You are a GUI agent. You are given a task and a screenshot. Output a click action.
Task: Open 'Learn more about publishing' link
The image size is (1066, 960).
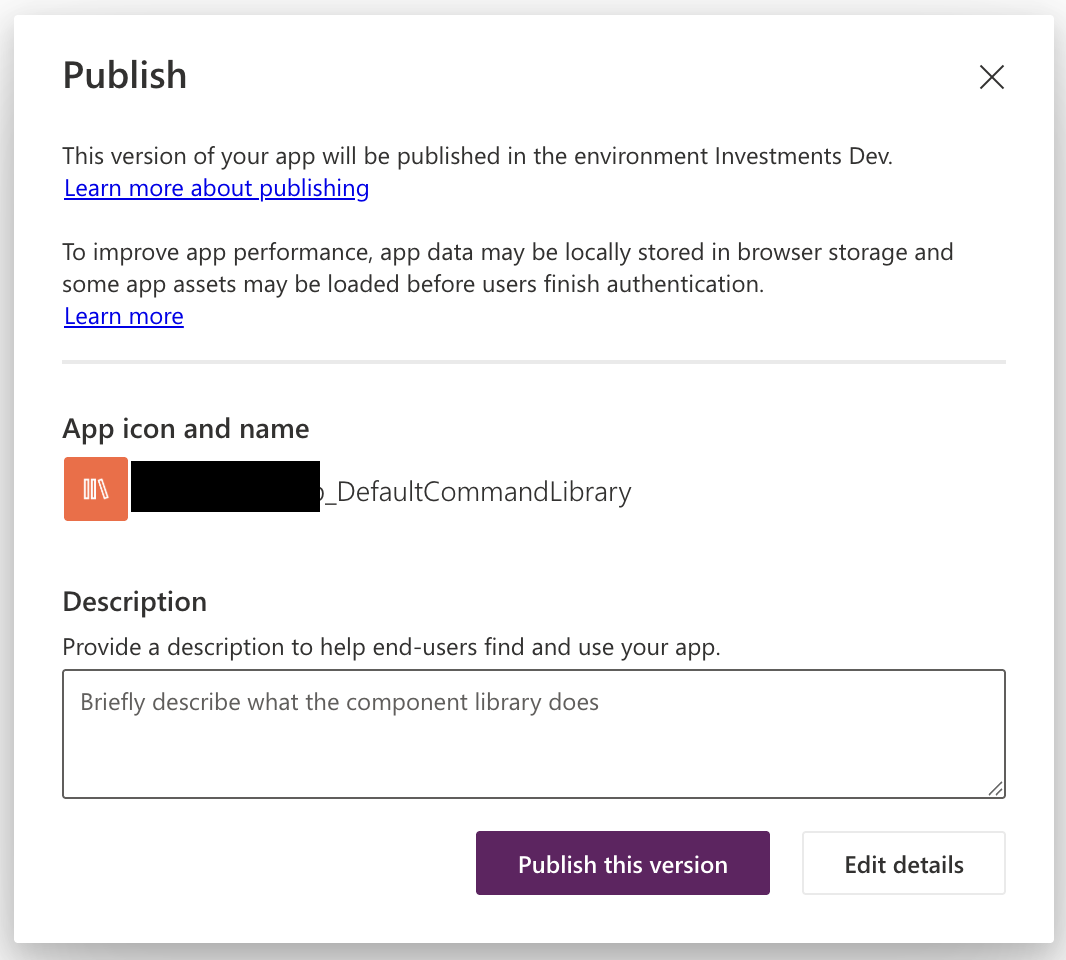pos(216,188)
